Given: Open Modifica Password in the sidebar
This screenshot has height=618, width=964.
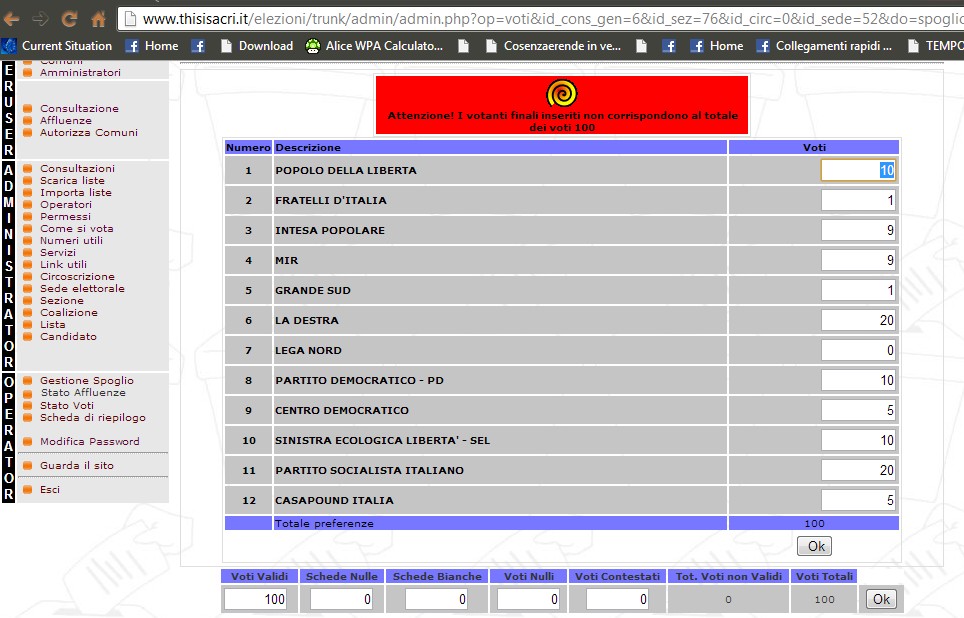Looking at the screenshot, I should 90,442.
